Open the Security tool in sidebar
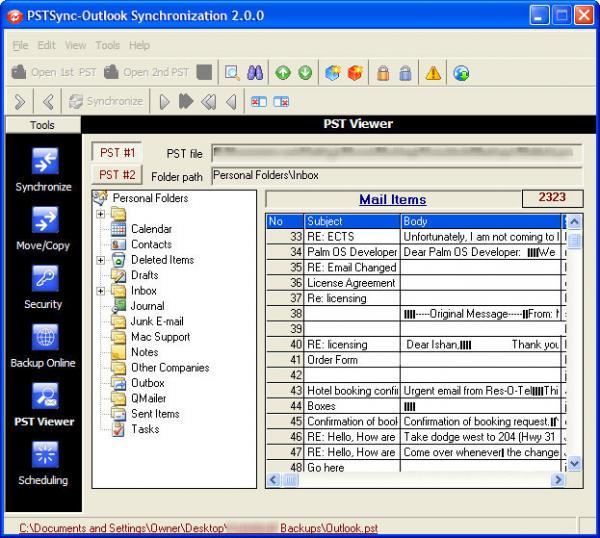Image resolution: width=600 pixels, height=538 pixels. point(44,287)
